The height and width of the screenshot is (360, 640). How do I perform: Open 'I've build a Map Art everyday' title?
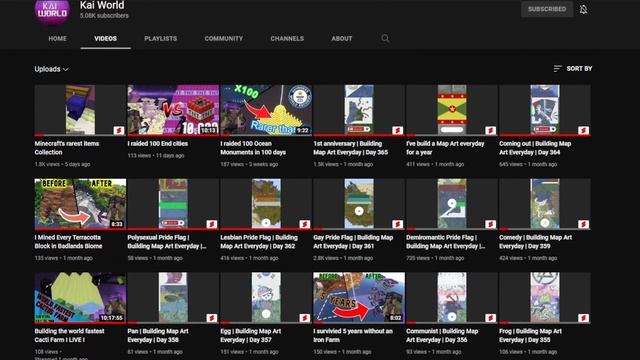445,148
